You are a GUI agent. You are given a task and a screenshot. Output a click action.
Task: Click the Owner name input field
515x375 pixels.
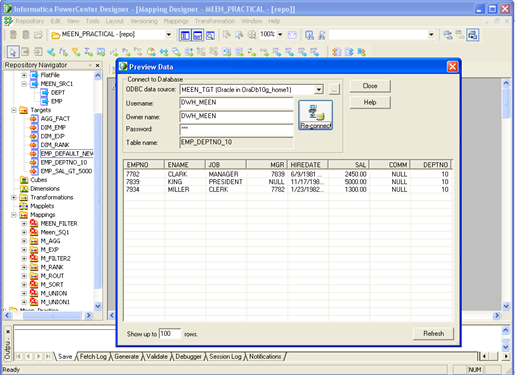[x=236, y=116]
